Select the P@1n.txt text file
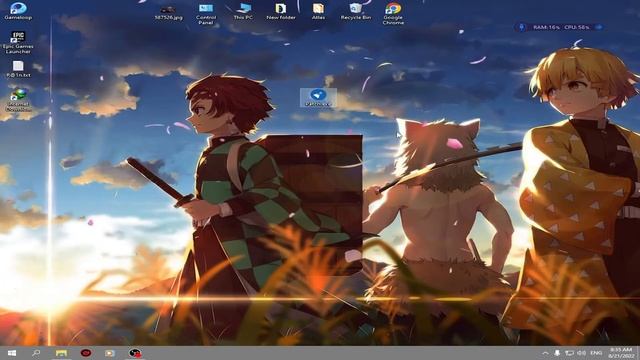Screen dimensions: 640x360 [x=18, y=69]
